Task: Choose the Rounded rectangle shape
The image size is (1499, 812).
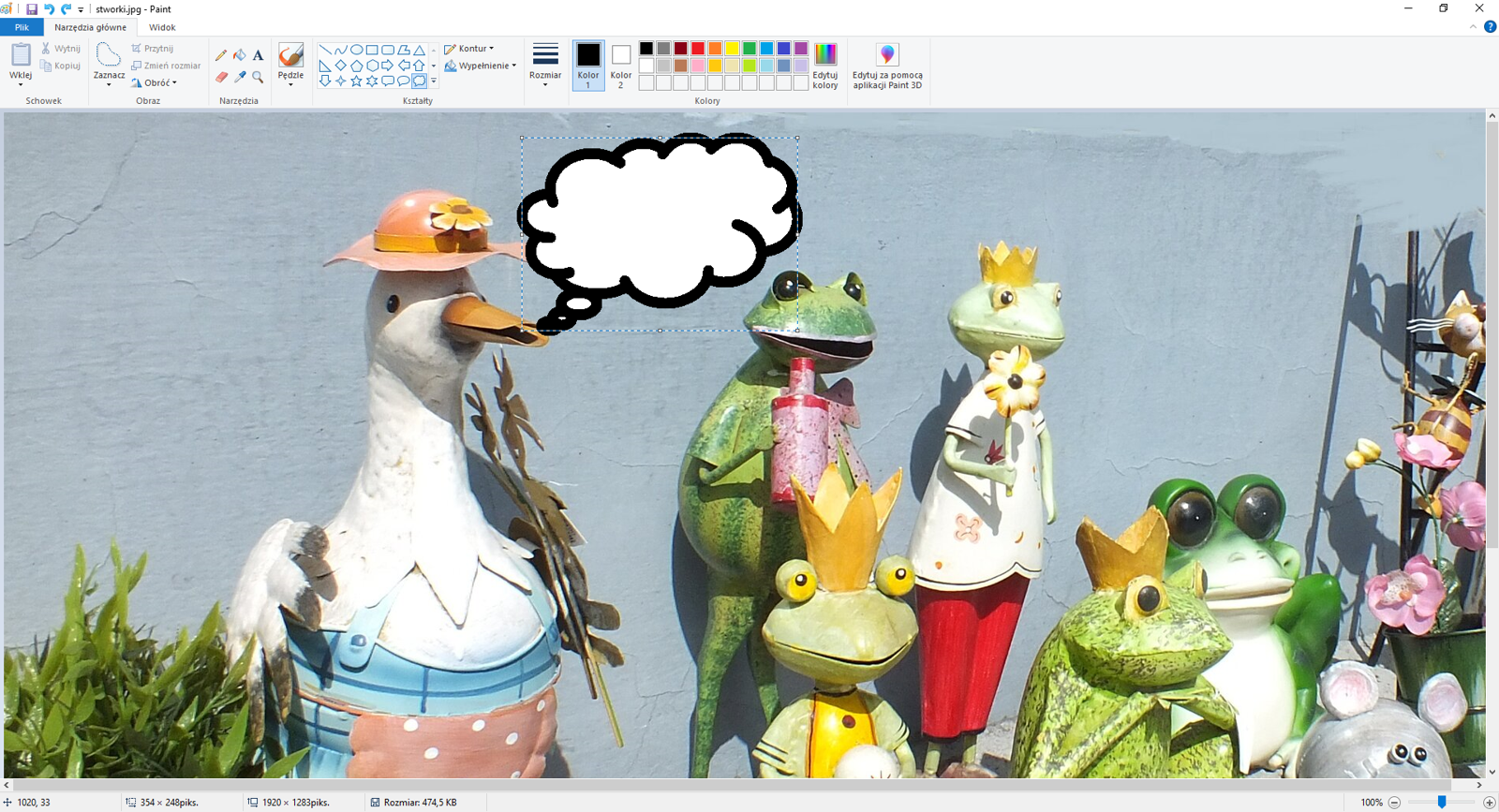Action: (x=388, y=50)
